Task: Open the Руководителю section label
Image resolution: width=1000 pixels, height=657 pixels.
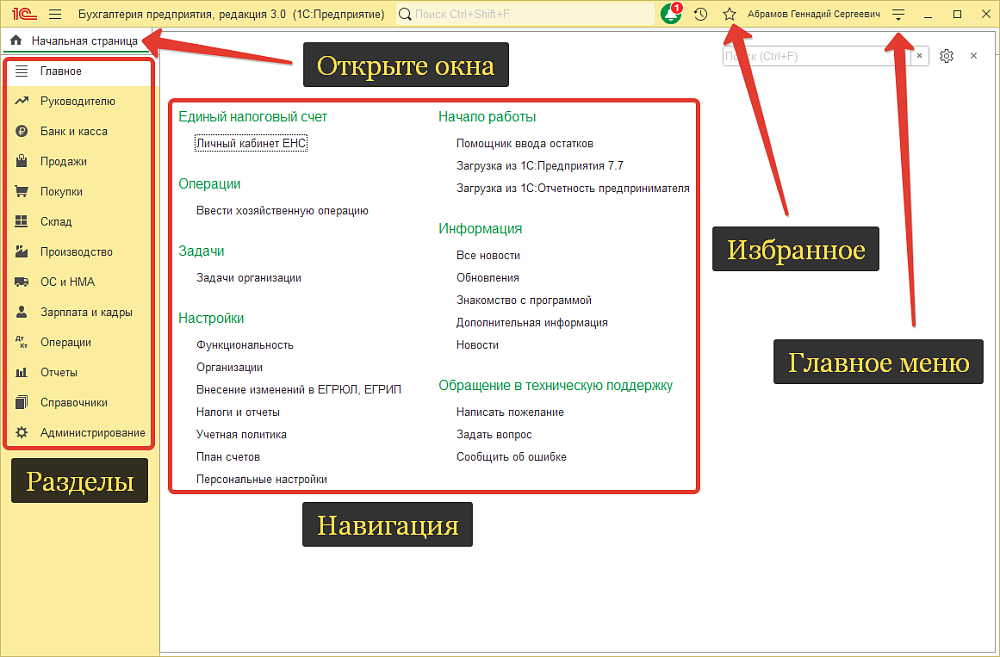Action: click(x=78, y=101)
